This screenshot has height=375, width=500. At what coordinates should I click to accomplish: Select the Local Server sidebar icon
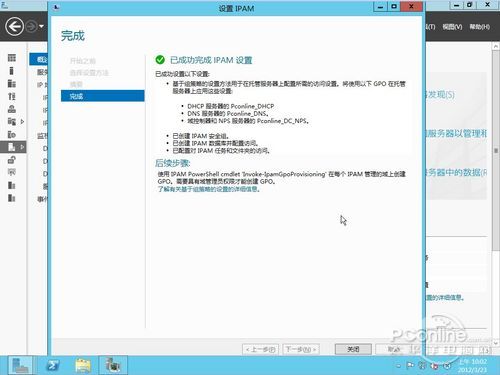point(12,71)
